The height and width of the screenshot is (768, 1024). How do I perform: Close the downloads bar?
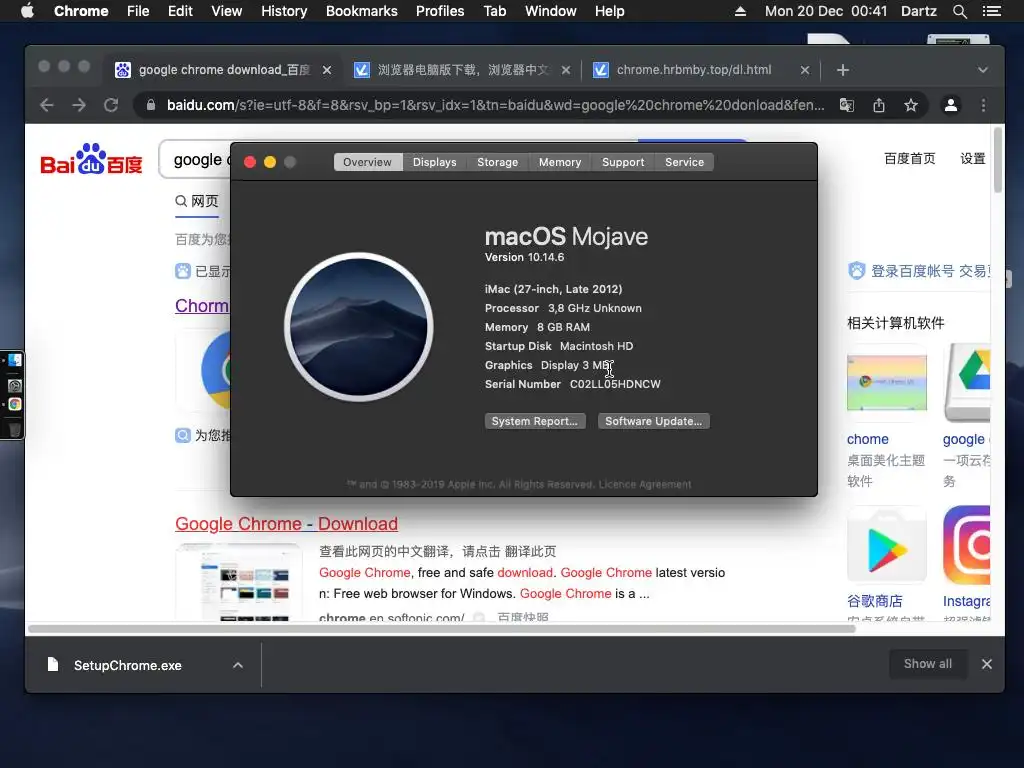tap(987, 664)
